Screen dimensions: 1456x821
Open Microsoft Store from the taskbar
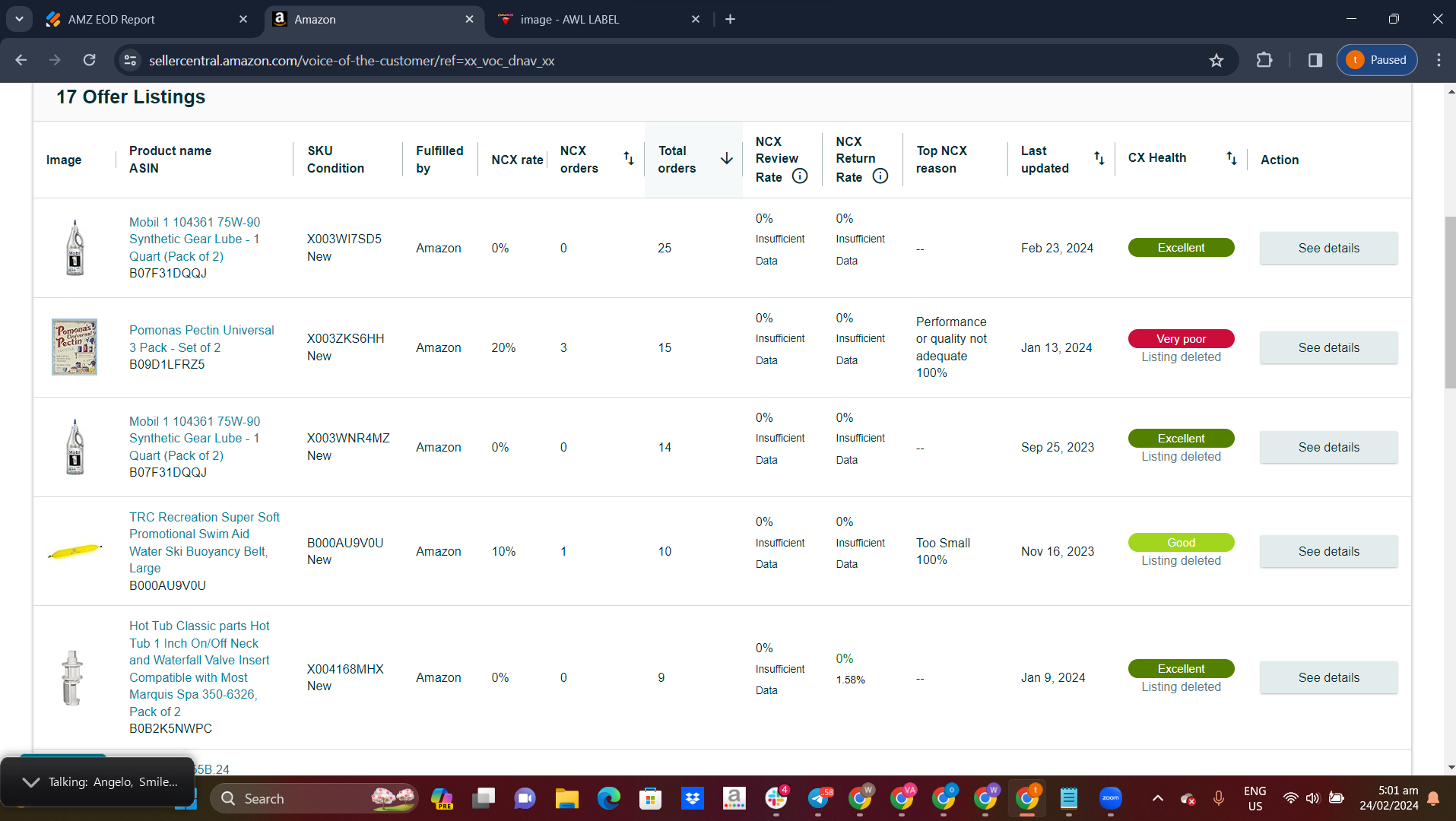click(x=650, y=799)
